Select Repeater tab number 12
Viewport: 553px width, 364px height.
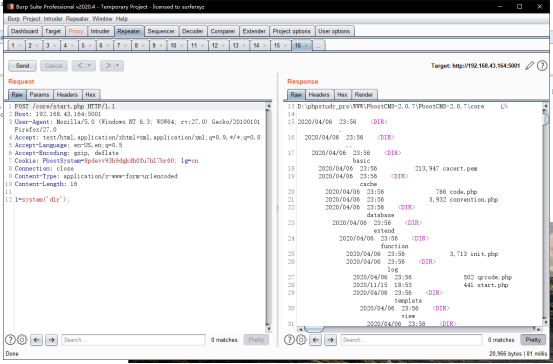tap(215, 46)
